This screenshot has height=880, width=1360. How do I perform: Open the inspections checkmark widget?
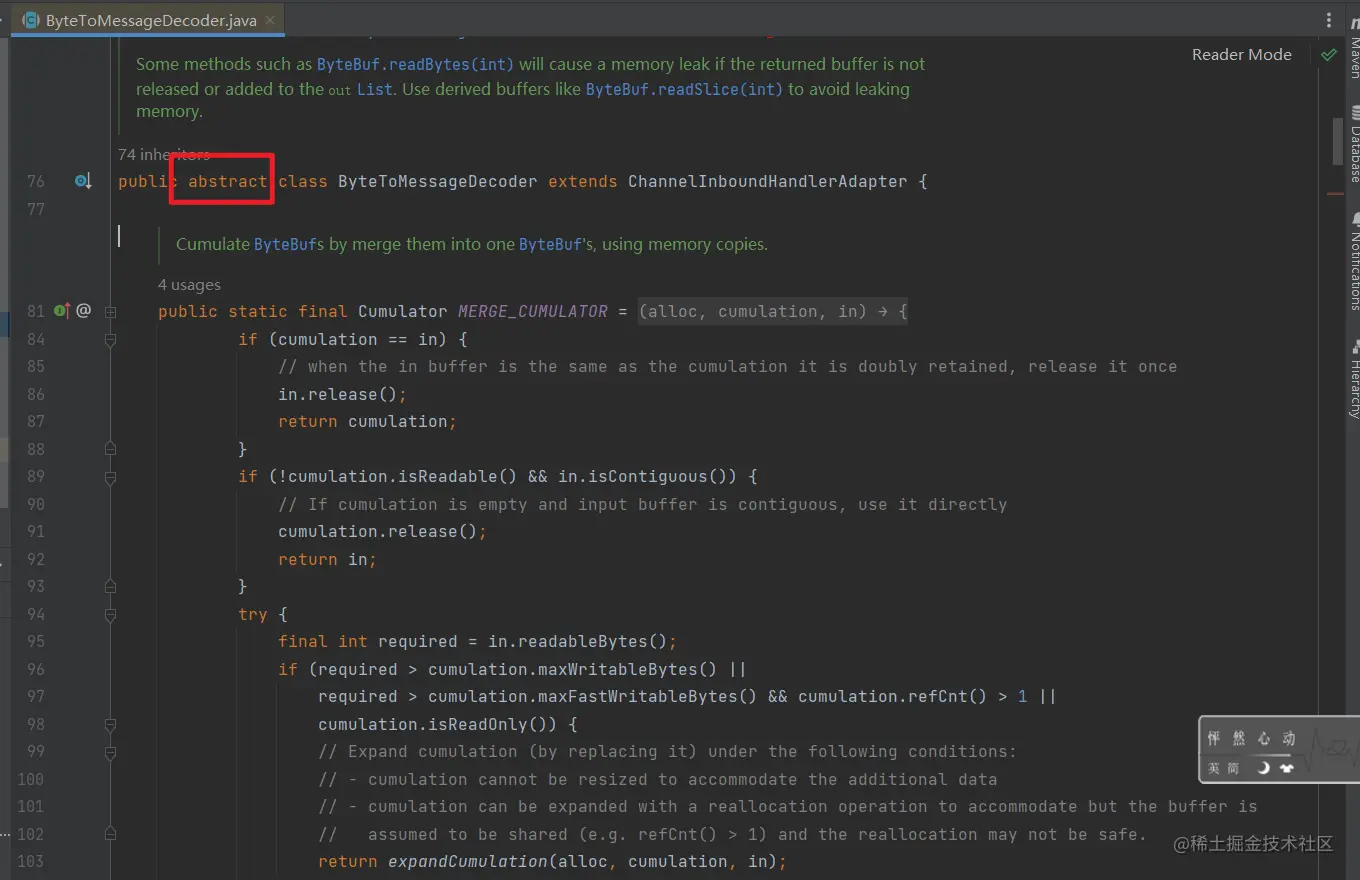click(x=1328, y=55)
